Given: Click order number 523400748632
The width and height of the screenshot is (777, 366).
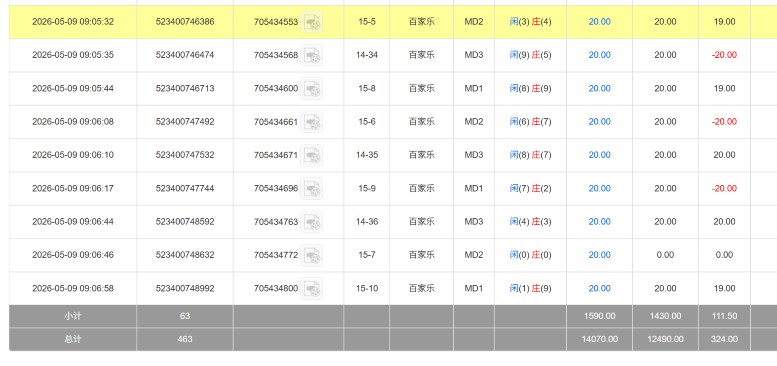Looking at the screenshot, I should (x=185, y=255).
